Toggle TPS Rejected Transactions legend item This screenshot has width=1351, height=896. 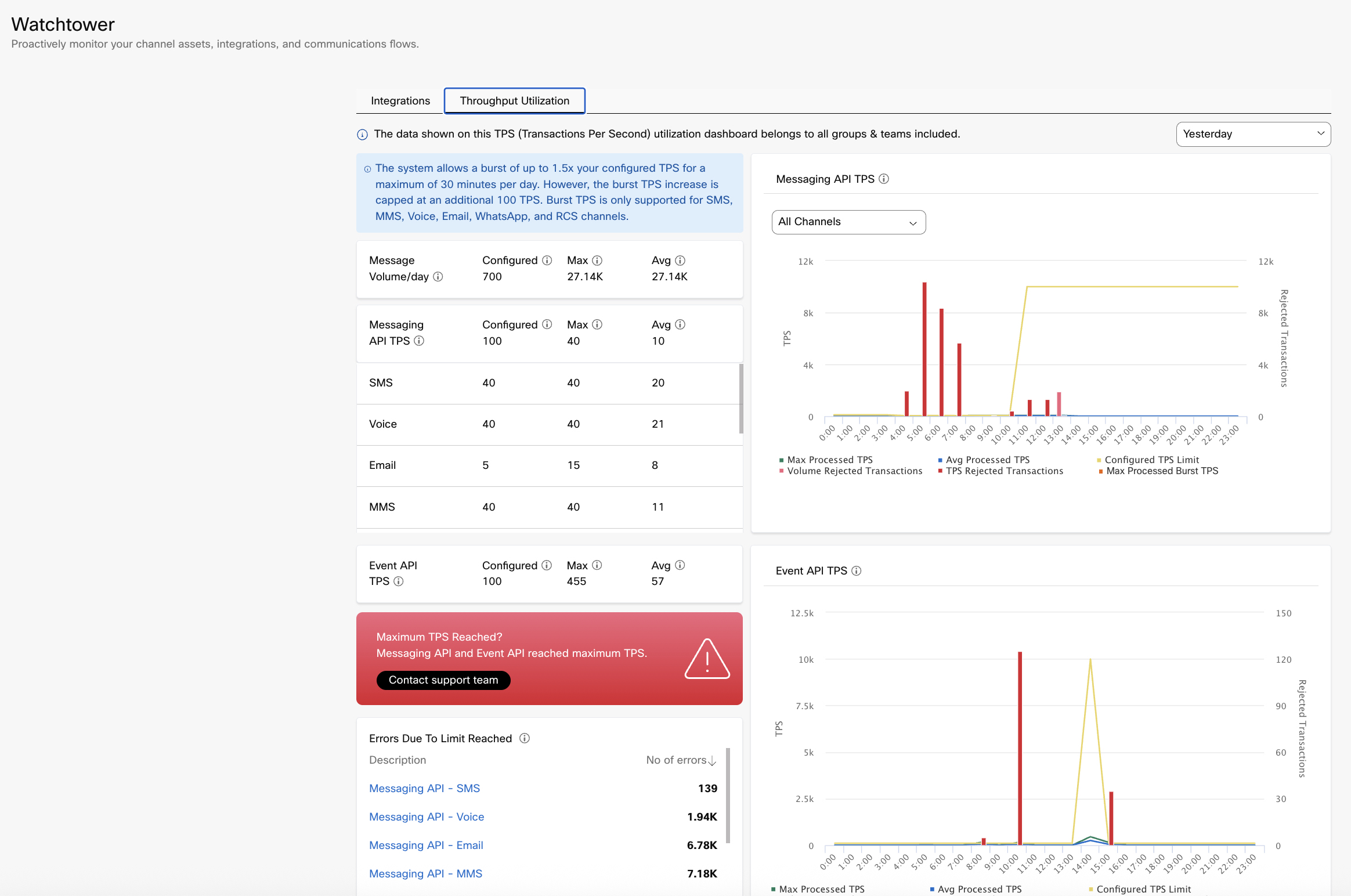[1004, 471]
